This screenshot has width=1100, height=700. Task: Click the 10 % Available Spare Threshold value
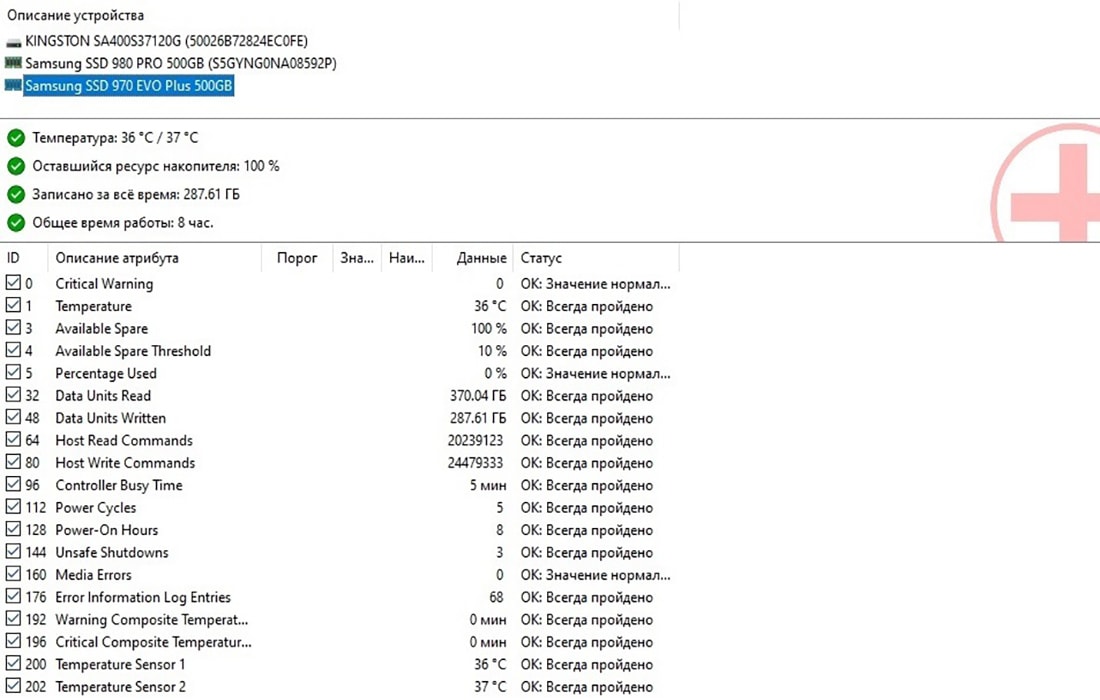click(492, 351)
